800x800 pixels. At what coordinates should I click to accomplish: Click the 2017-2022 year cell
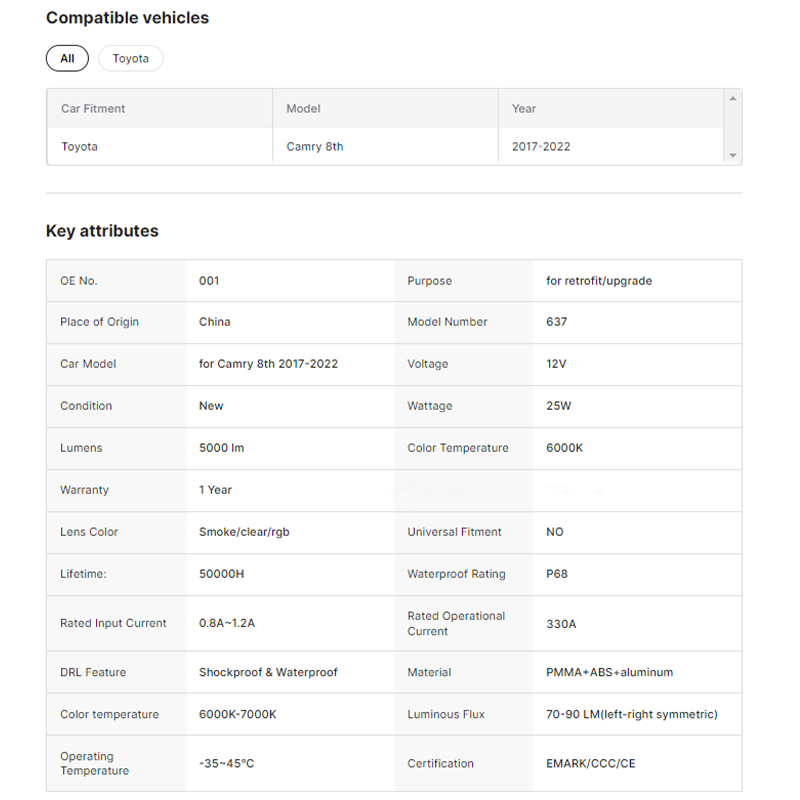pyautogui.click(x=541, y=146)
